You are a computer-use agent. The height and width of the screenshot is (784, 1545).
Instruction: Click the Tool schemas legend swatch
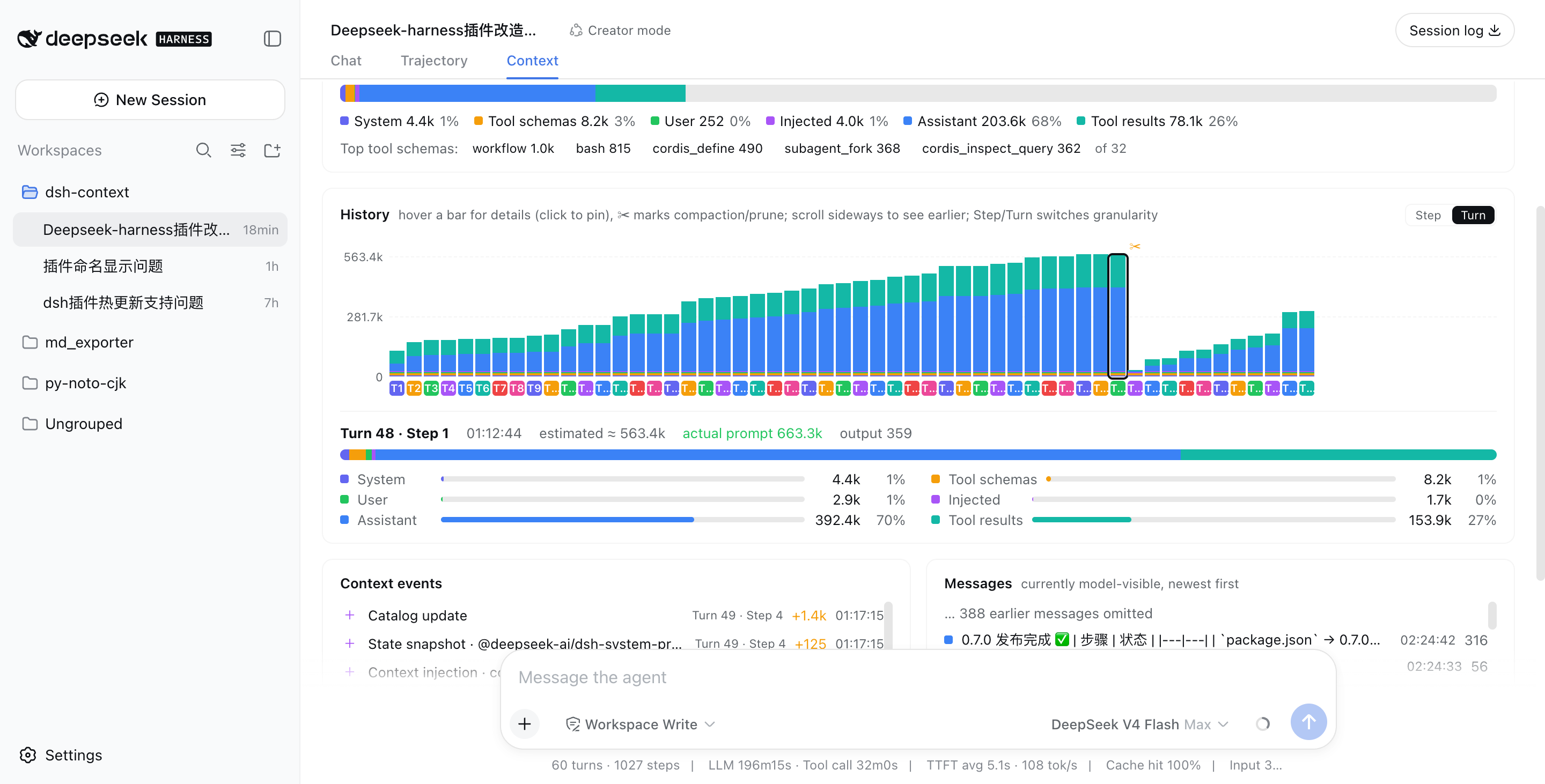pyautogui.click(x=478, y=121)
